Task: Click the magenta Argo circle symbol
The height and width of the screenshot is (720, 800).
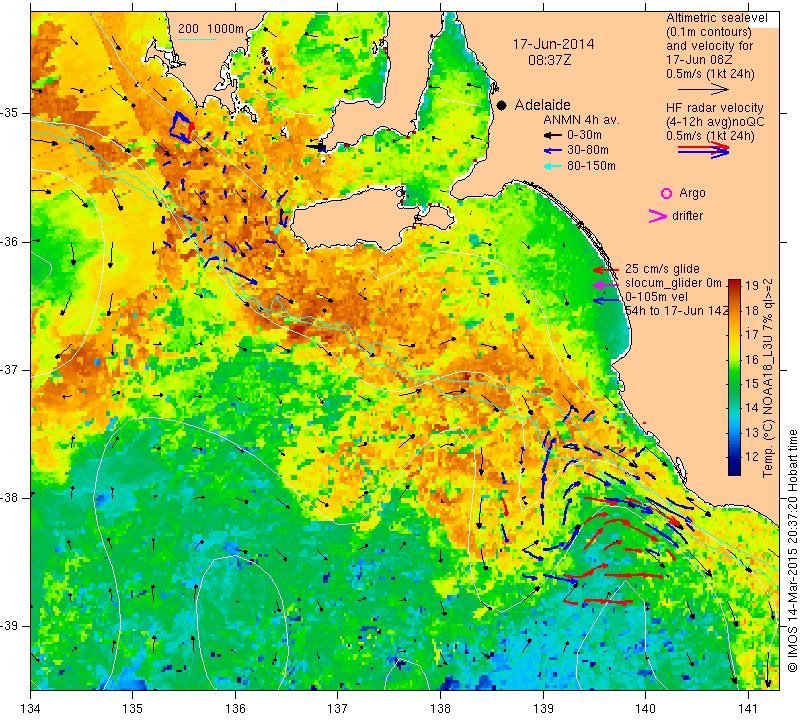Action: [x=666, y=193]
